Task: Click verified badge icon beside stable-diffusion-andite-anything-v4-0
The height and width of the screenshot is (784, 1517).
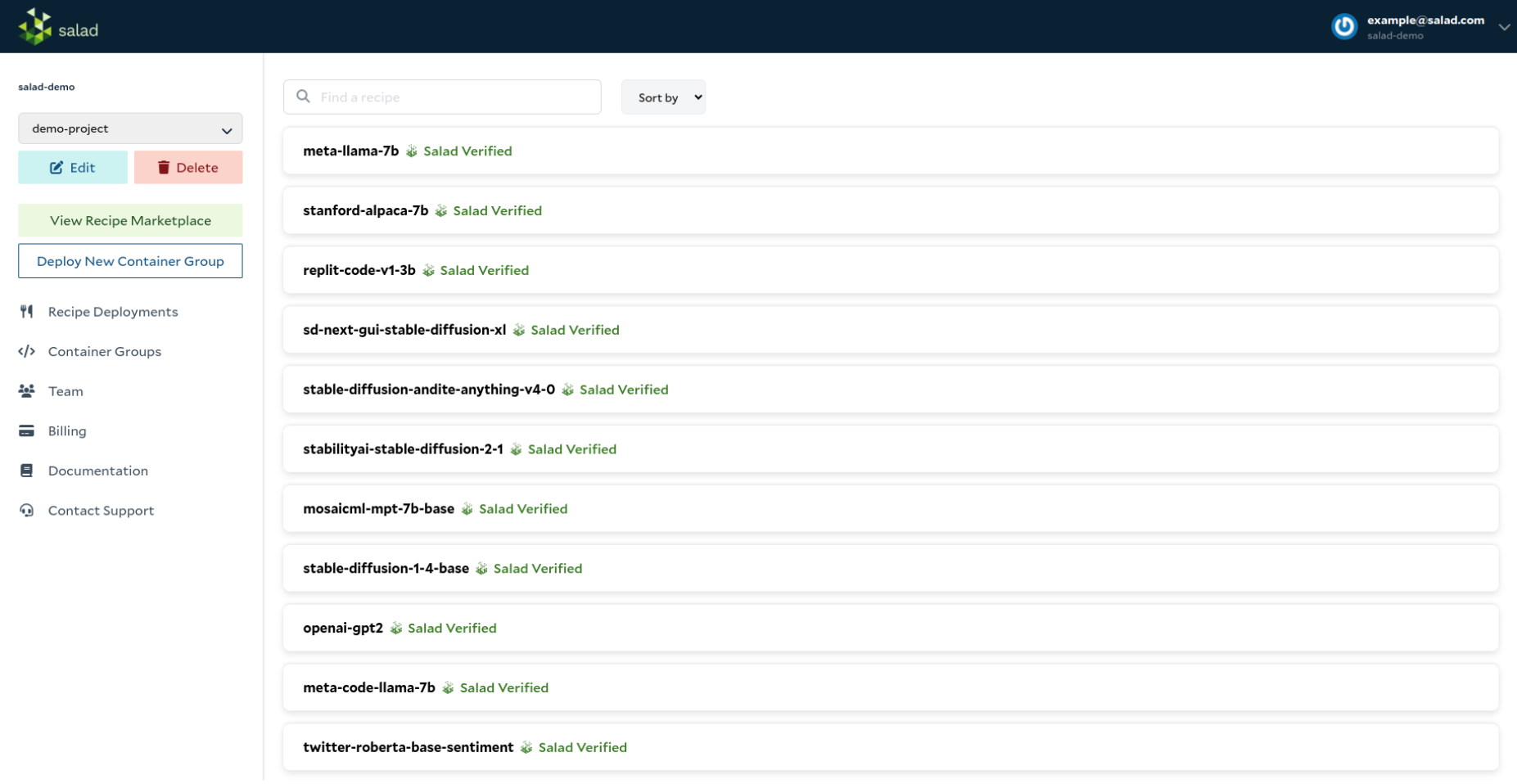Action: tap(568, 390)
